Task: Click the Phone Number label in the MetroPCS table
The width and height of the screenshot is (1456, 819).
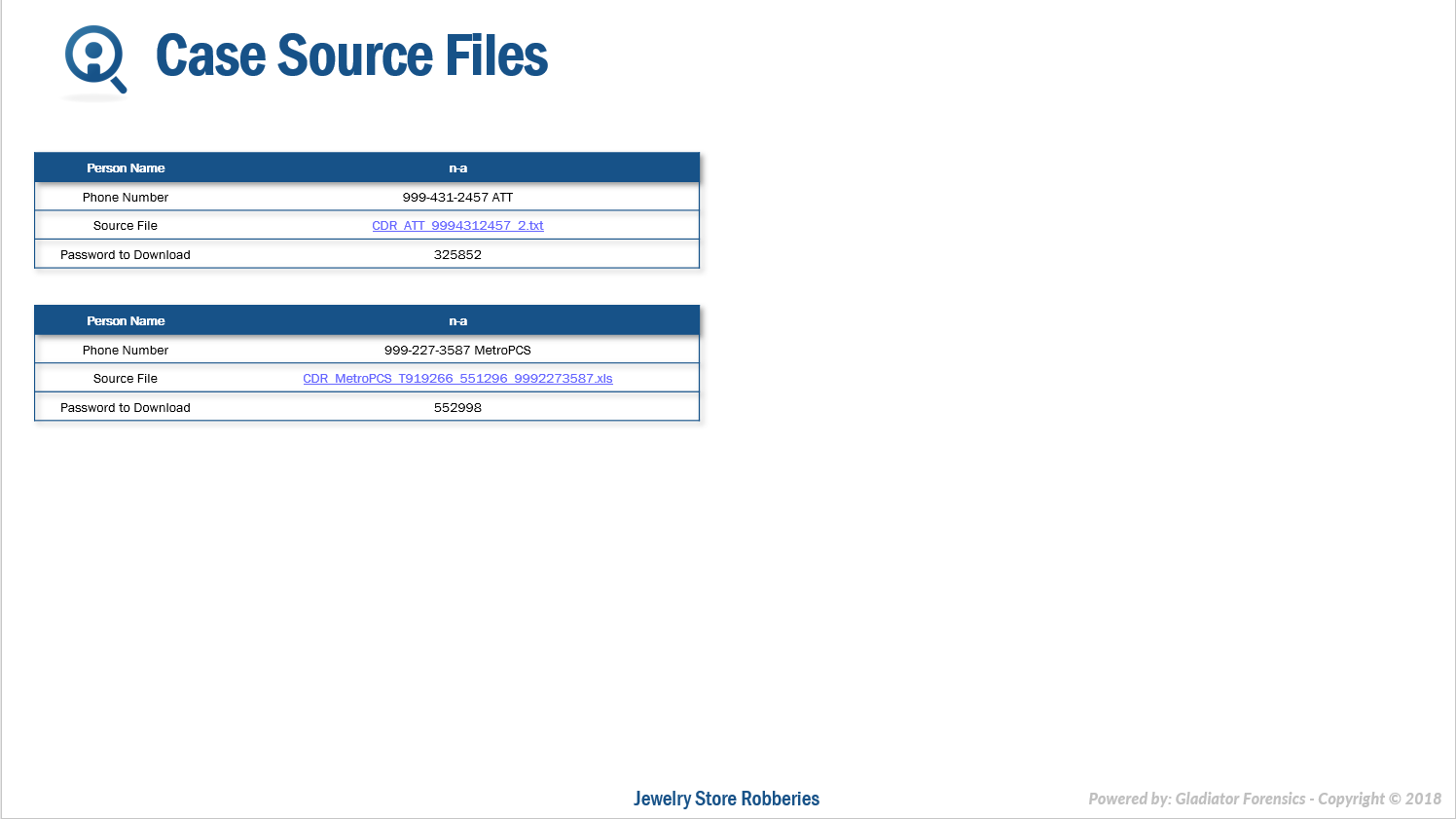Action: (x=126, y=351)
